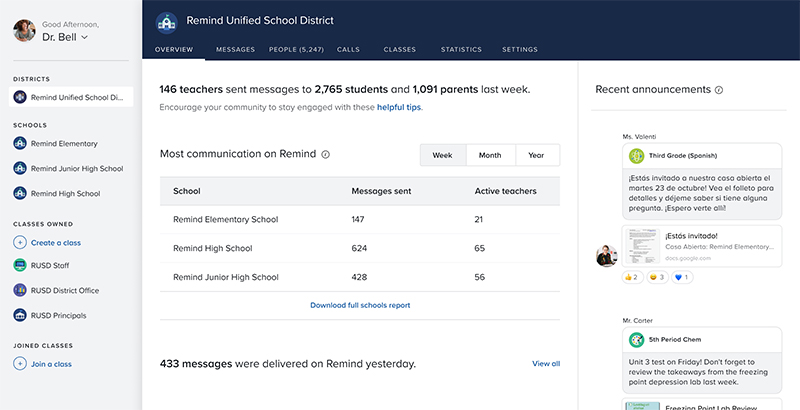Open the Unit 3 test announcement message
Screen dimensions: 800x410
coord(702,372)
